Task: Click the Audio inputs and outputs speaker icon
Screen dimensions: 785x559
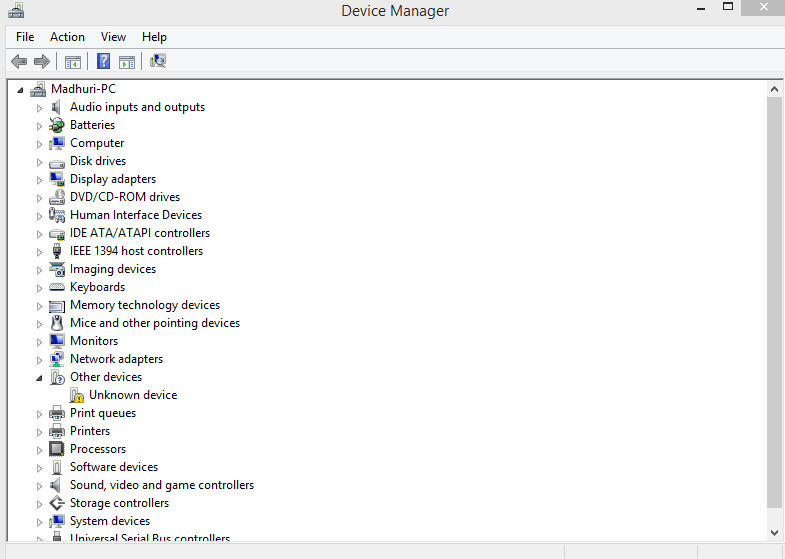Action: click(x=56, y=107)
